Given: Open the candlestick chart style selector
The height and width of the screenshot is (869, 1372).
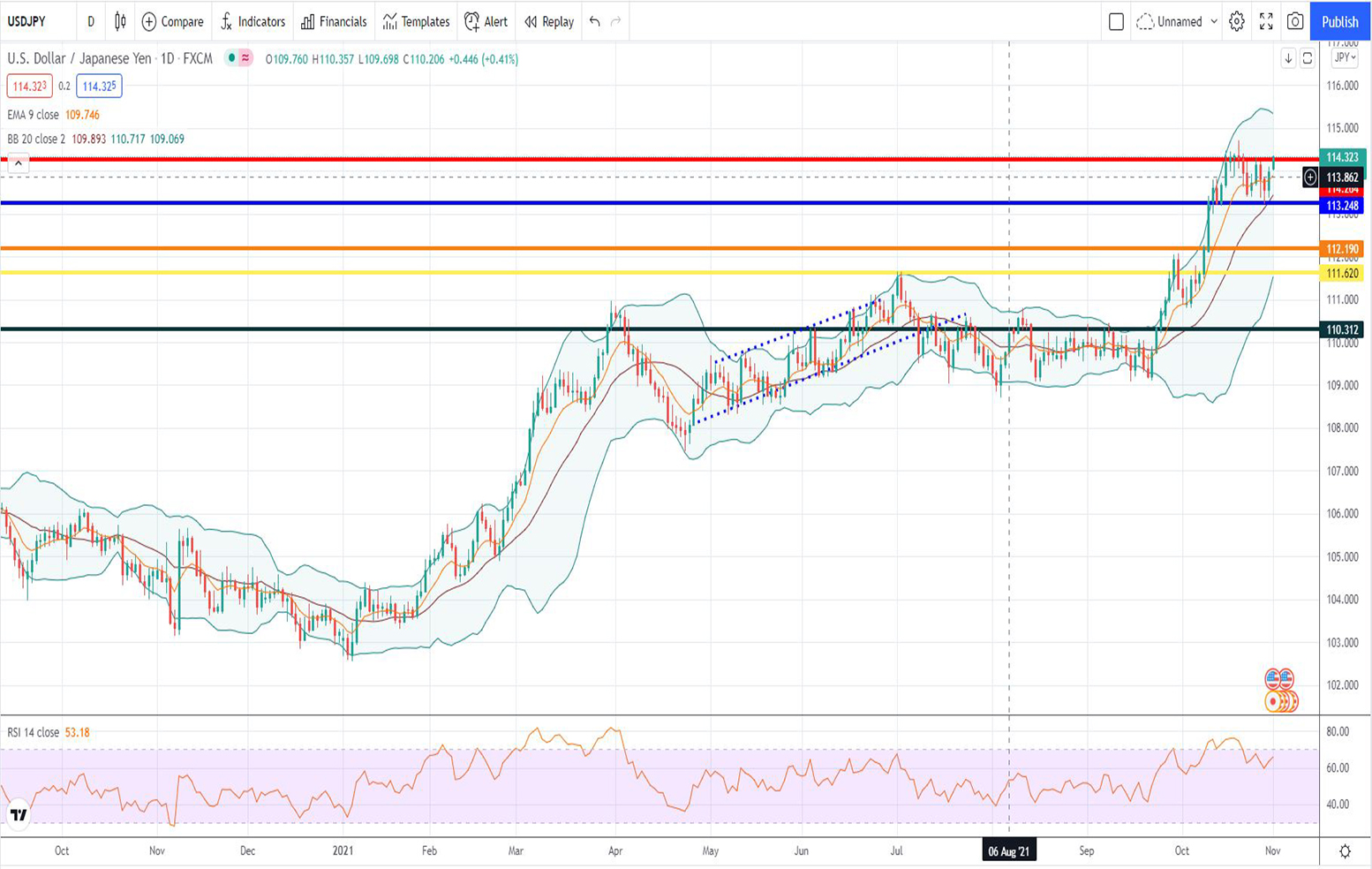Looking at the screenshot, I should 120,21.
